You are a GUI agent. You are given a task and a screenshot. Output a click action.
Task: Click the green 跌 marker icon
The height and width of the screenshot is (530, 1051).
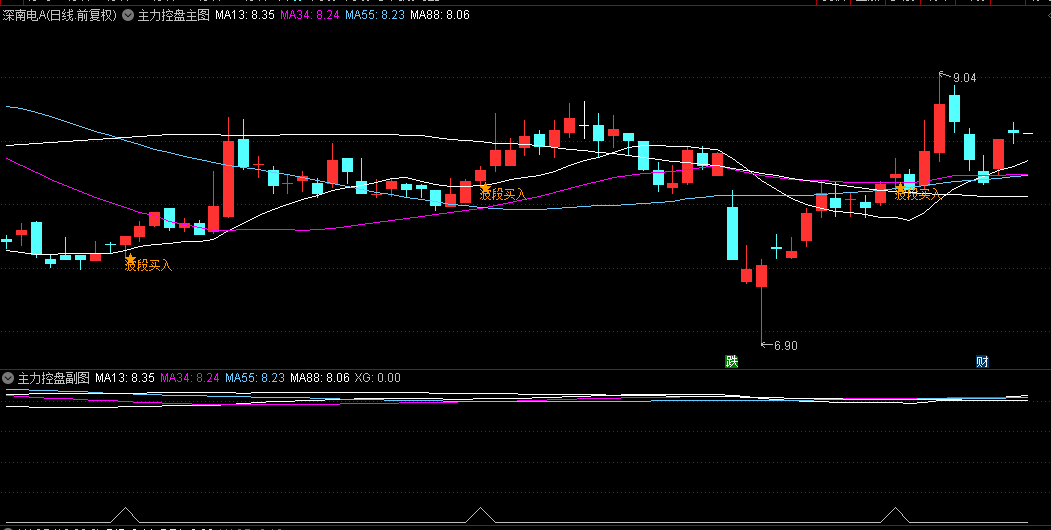(x=731, y=362)
